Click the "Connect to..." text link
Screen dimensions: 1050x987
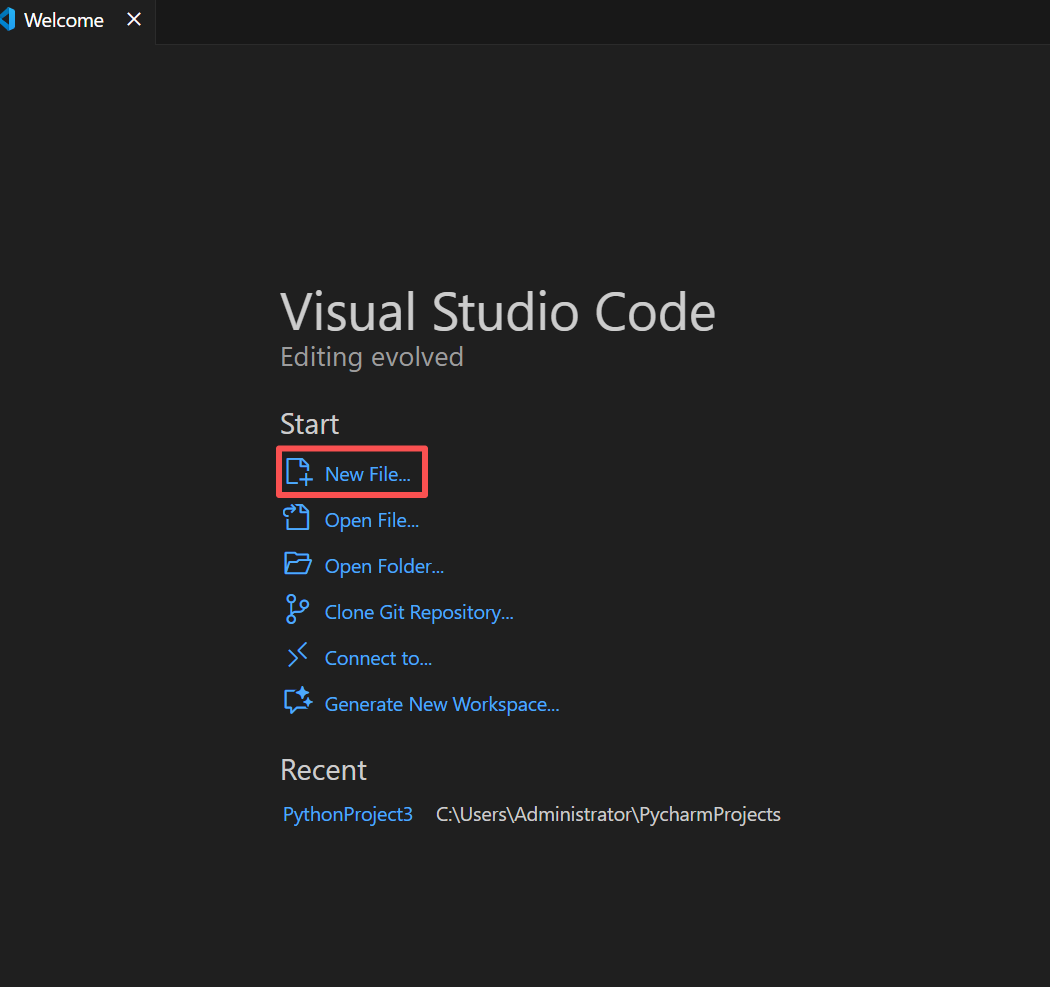click(x=378, y=658)
